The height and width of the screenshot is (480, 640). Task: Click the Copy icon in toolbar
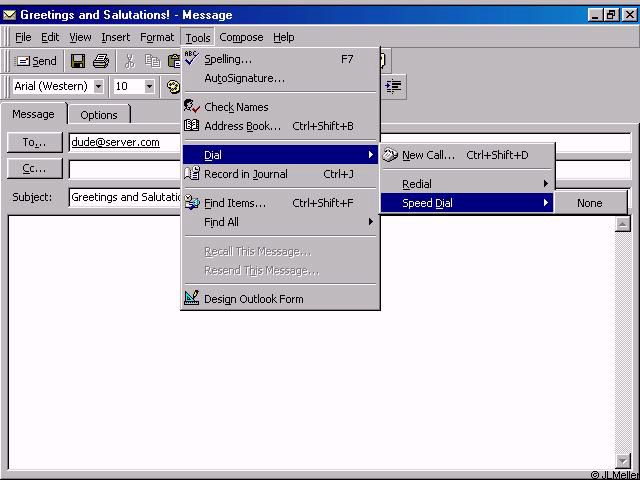pyautogui.click(x=152, y=61)
